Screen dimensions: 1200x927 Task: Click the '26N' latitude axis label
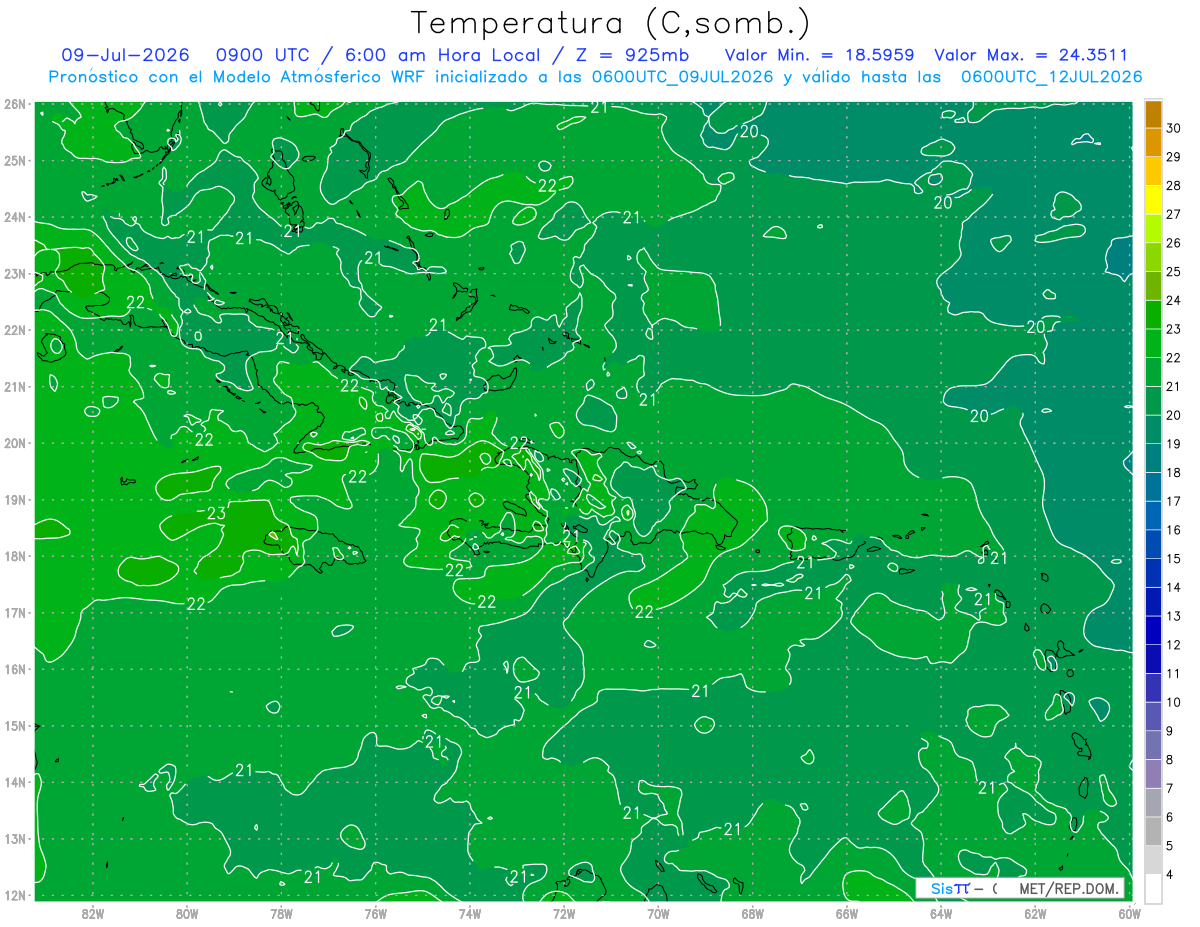[x=14, y=104]
